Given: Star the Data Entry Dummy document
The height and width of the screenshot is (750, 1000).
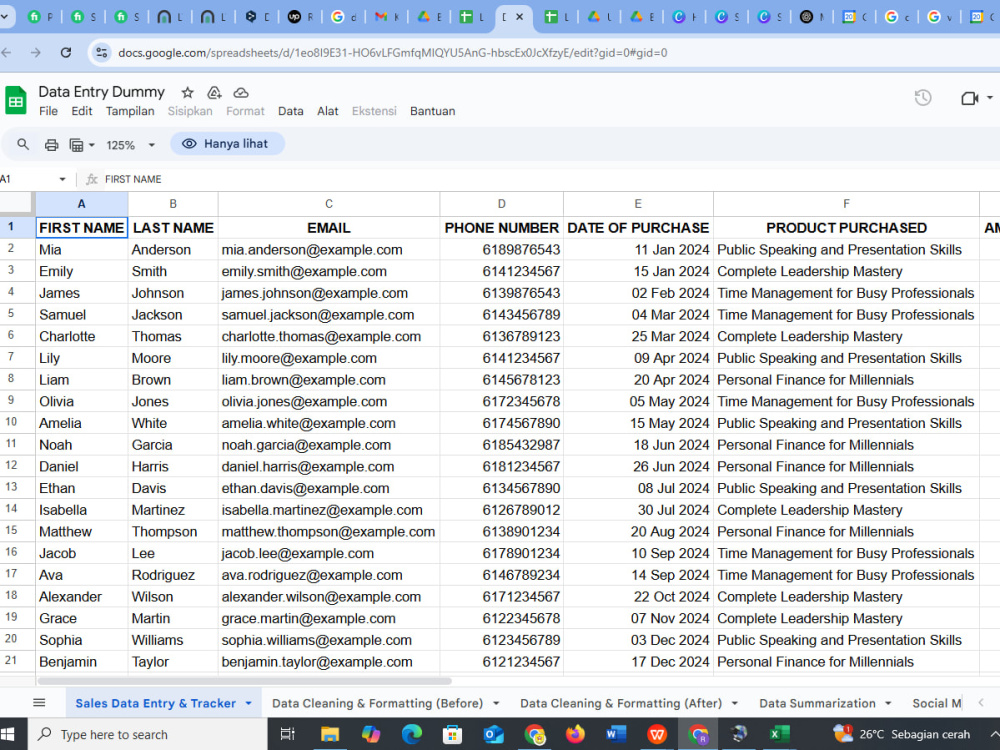Looking at the screenshot, I should (187, 92).
